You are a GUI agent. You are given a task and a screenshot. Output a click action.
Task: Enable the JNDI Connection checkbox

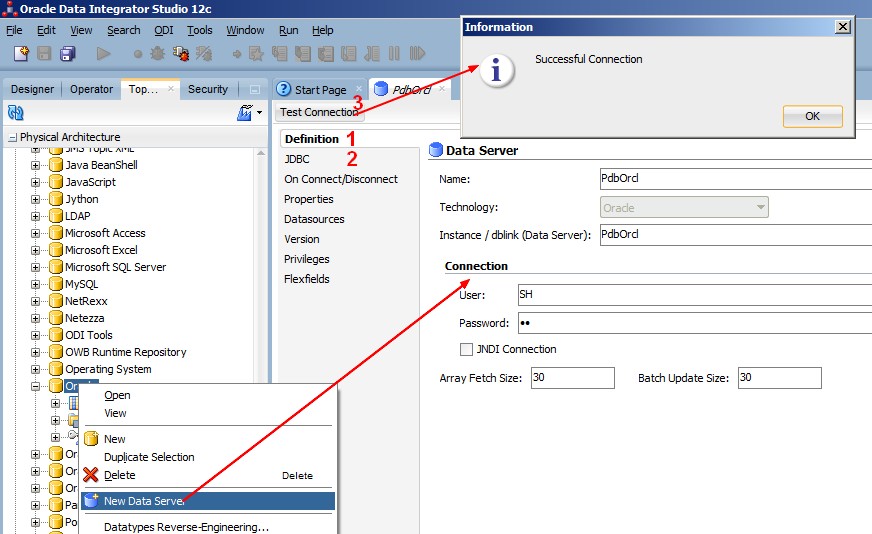[x=466, y=350]
